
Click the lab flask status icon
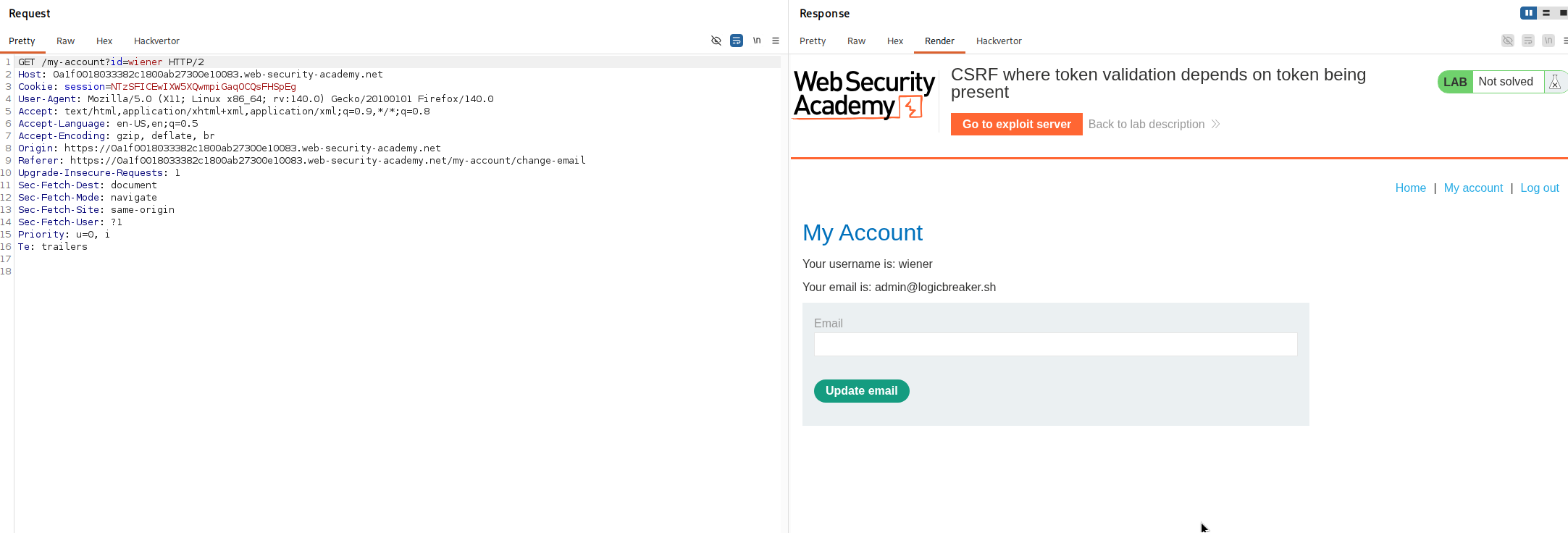point(1555,82)
